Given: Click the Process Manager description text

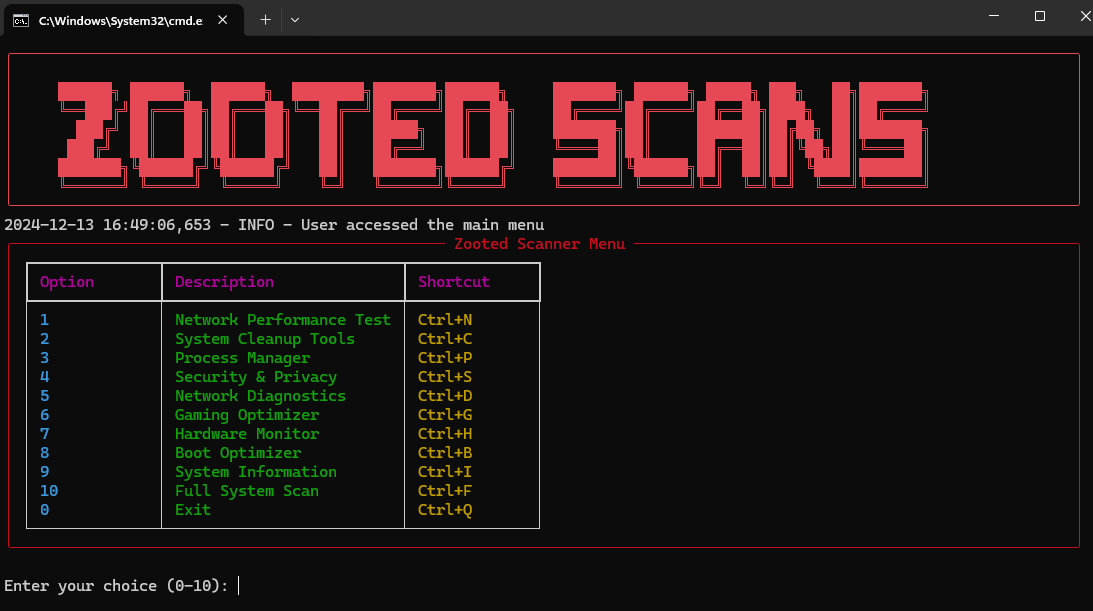Looking at the screenshot, I should coord(242,358).
